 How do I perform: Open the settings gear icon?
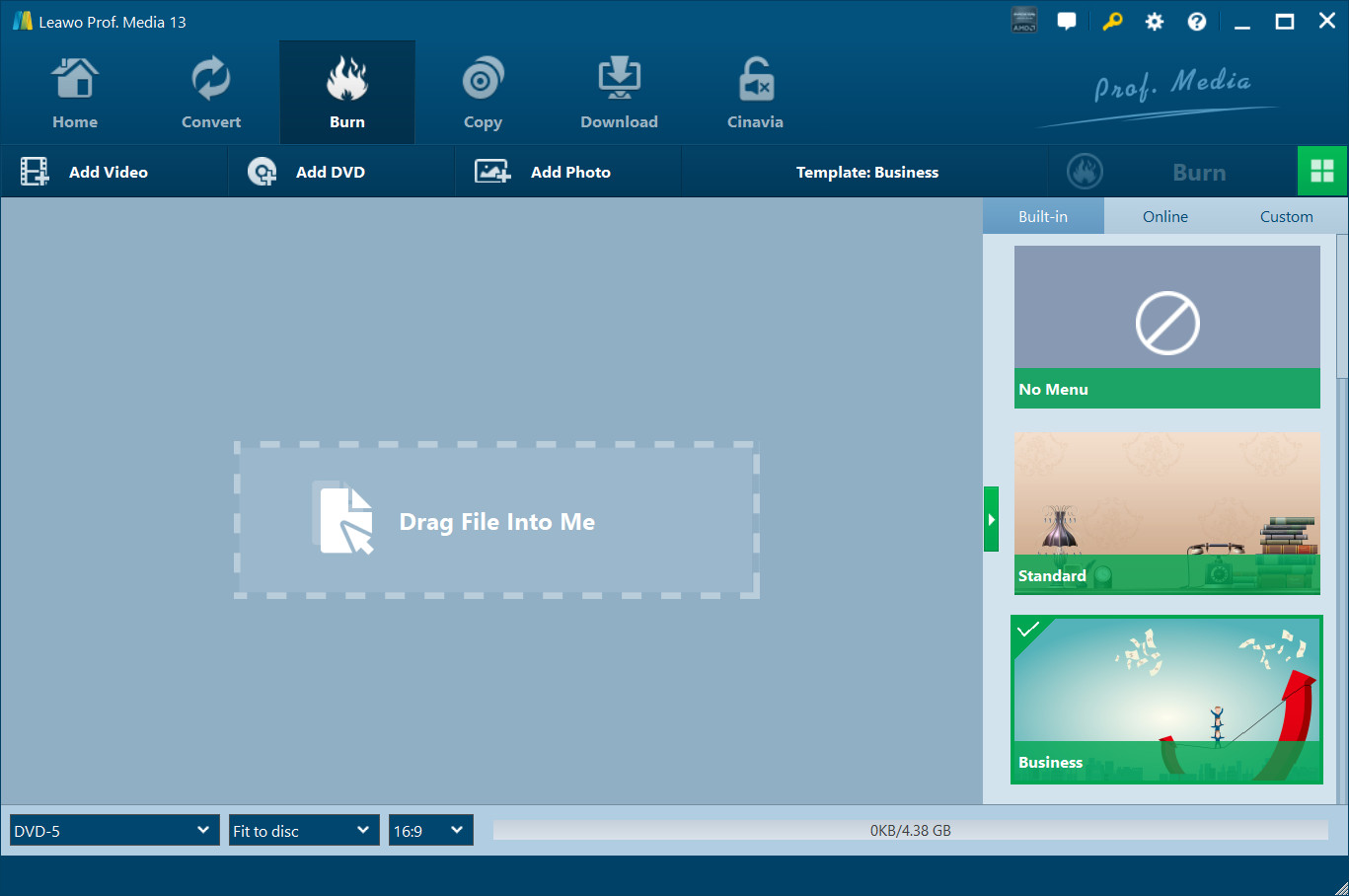1155,22
